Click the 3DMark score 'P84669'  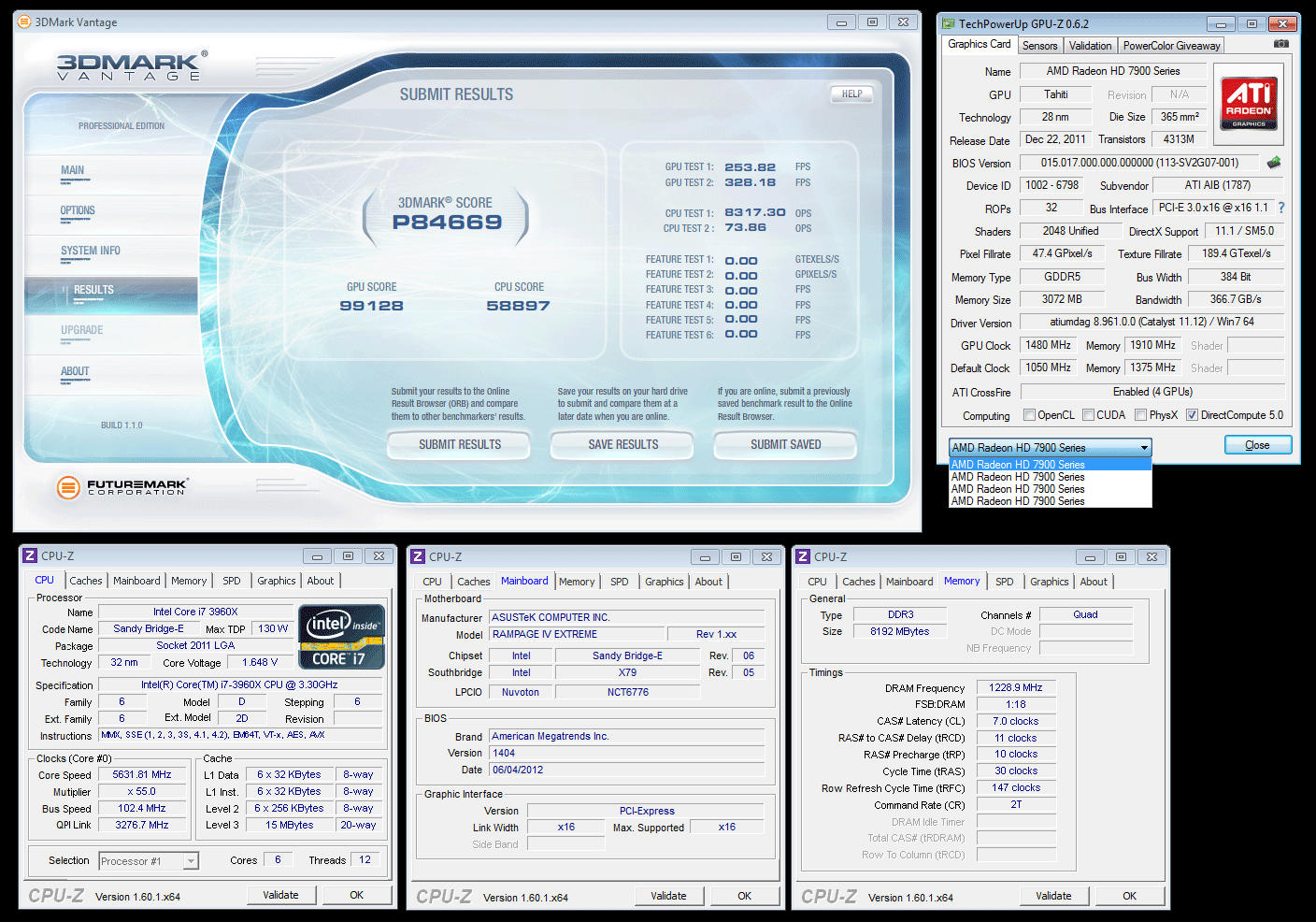[x=447, y=223]
